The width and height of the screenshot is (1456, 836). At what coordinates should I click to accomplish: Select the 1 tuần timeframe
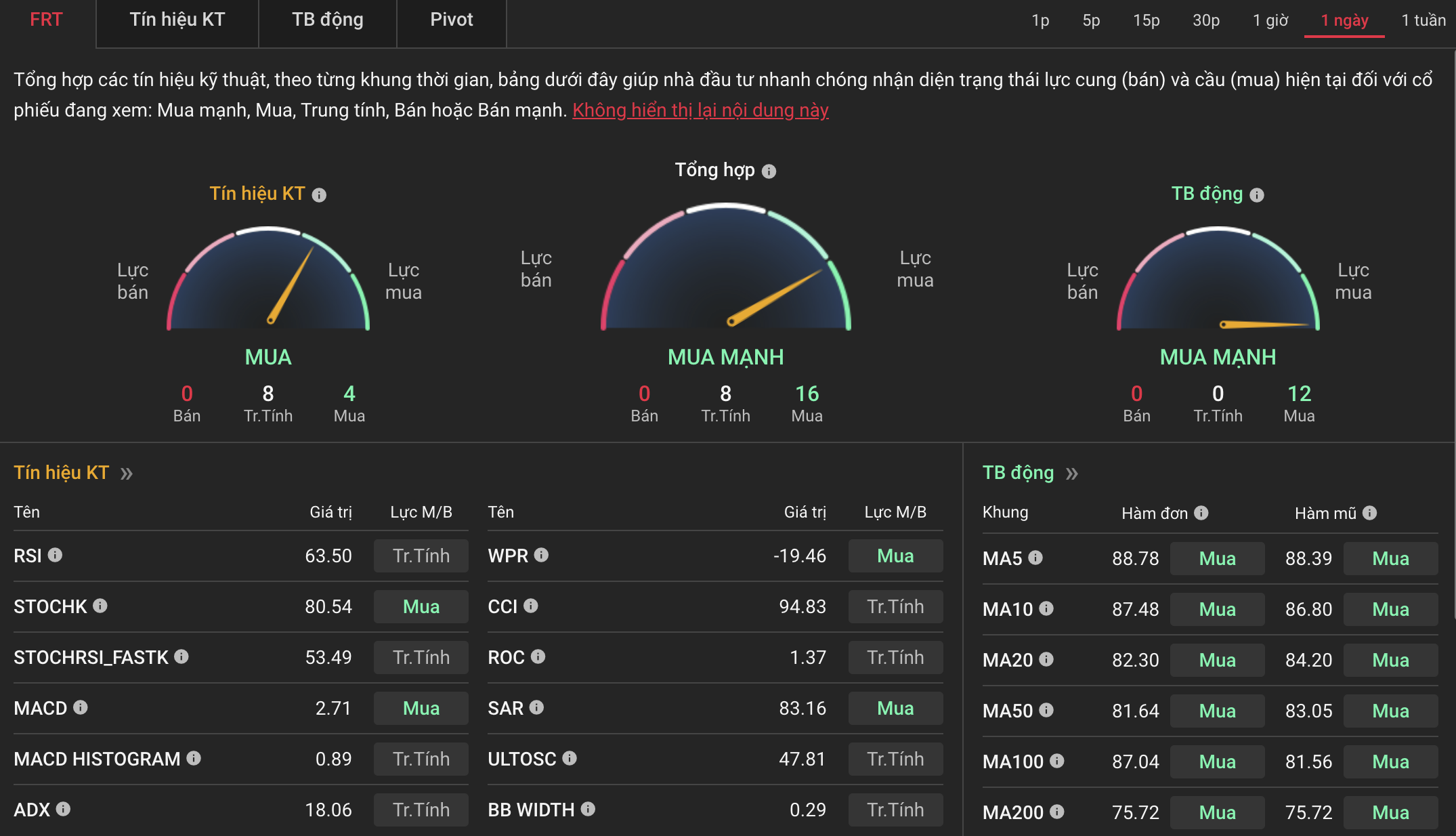(1423, 20)
